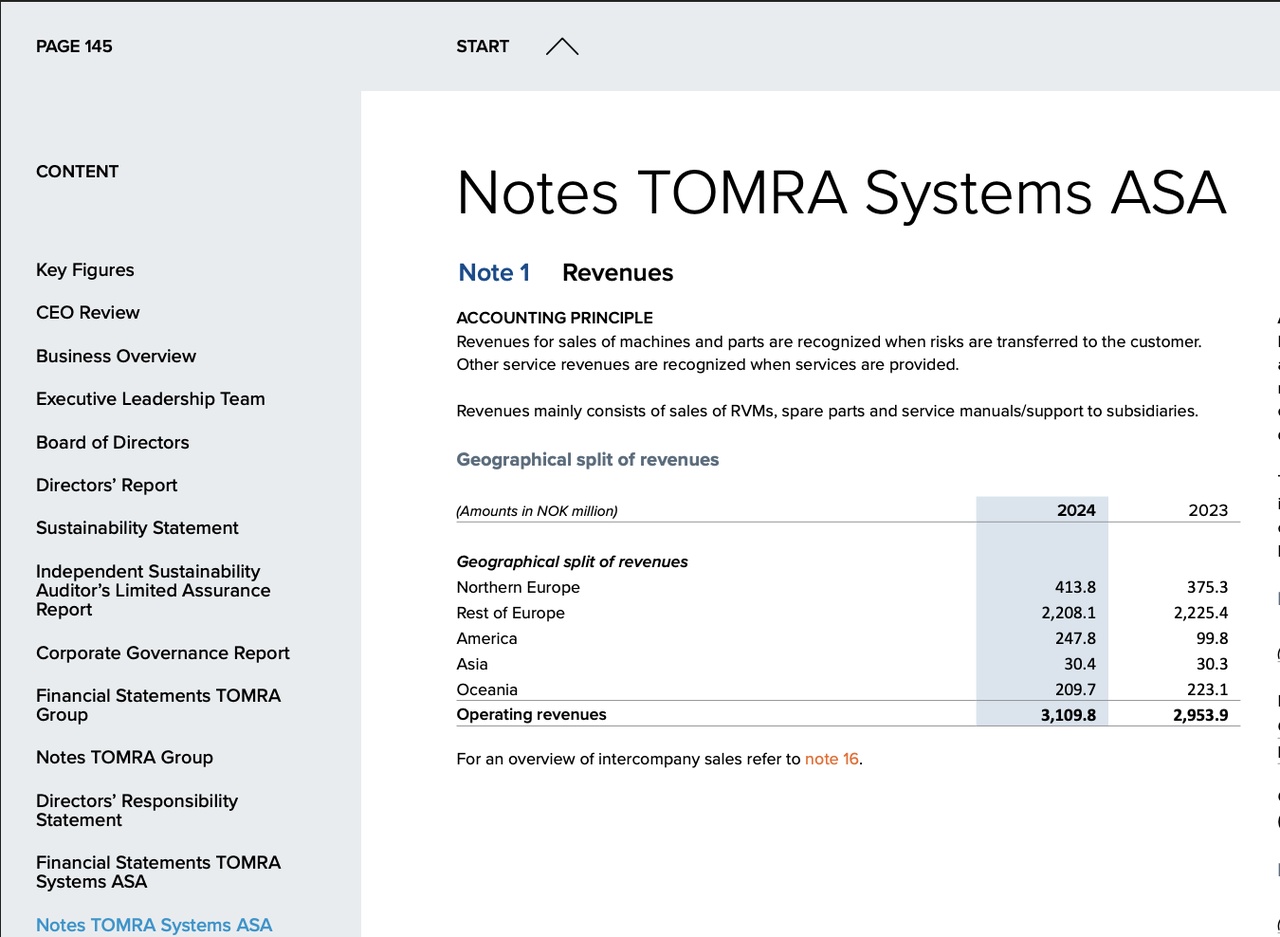Open Financial Statements TOMRA Systems ASA

(x=158, y=872)
